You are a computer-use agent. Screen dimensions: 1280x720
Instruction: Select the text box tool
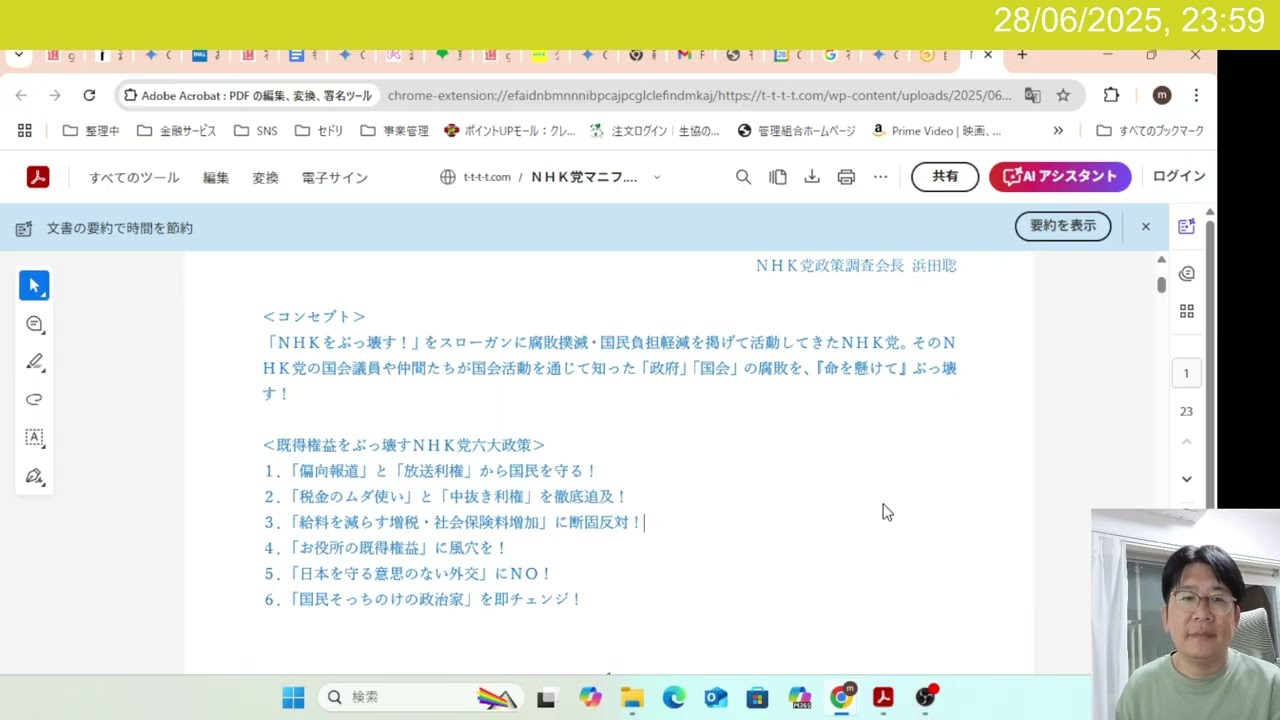(x=34, y=438)
